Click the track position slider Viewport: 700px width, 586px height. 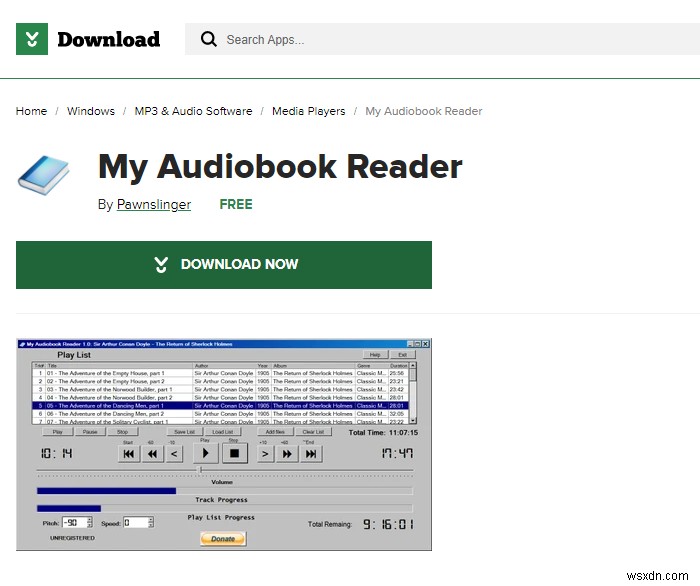(x=225, y=470)
